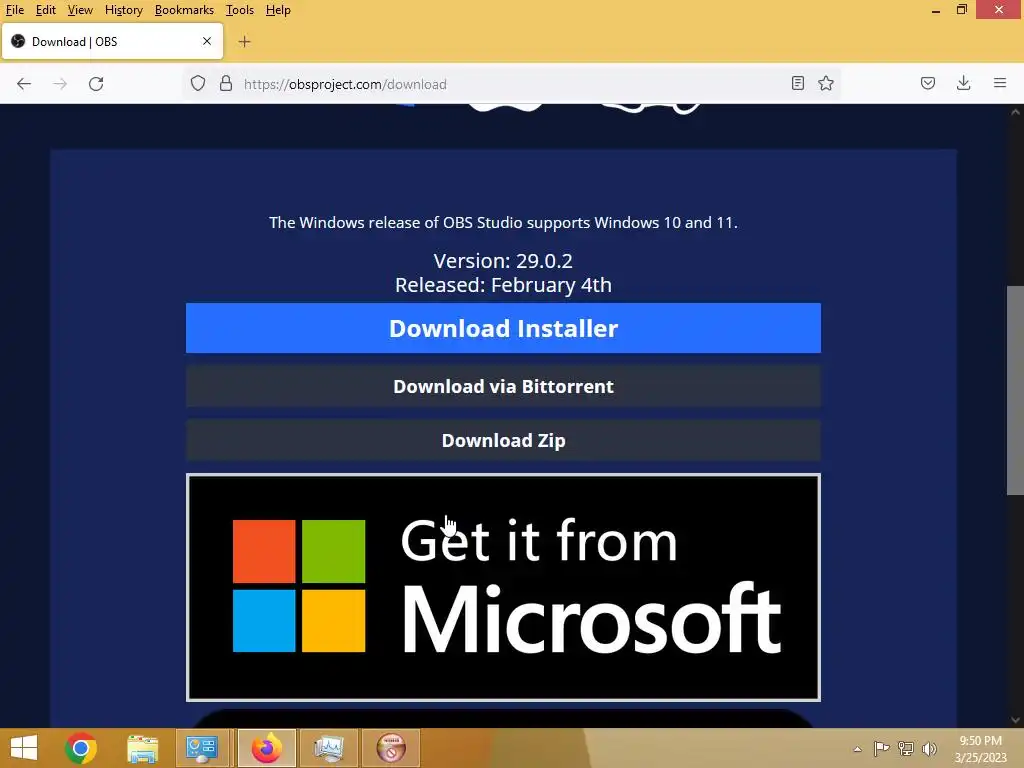Reload the OBS download page
The width and height of the screenshot is (1024, 768).
pos(96,84)
